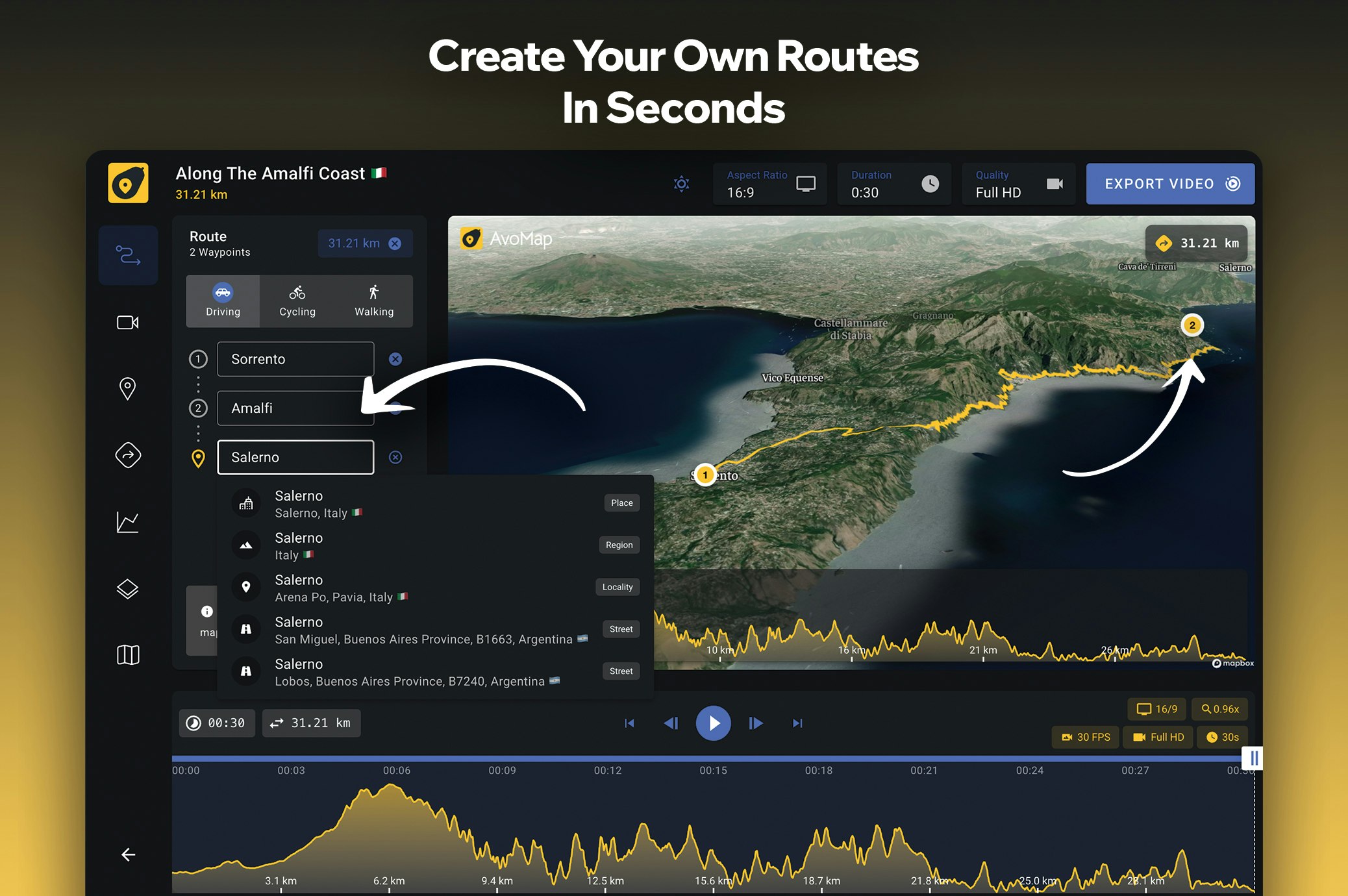Toggle elevation chart visibility
The height and width of the screenshot is (896, 1348).
coord(128,521)
